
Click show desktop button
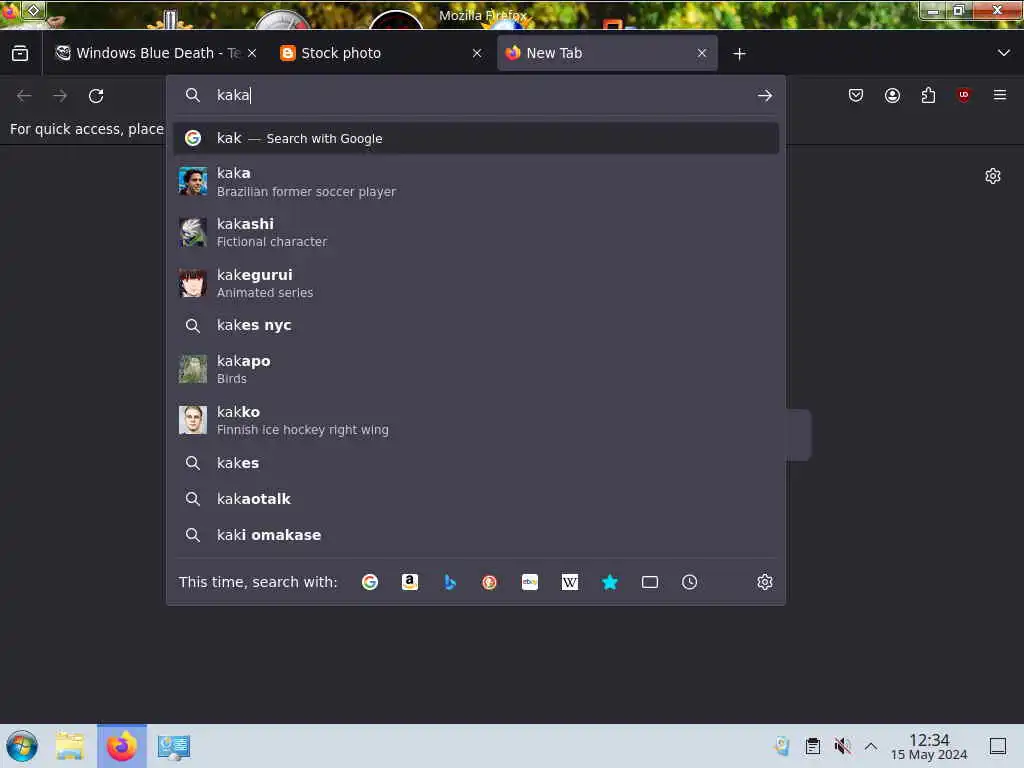(997, 746)
